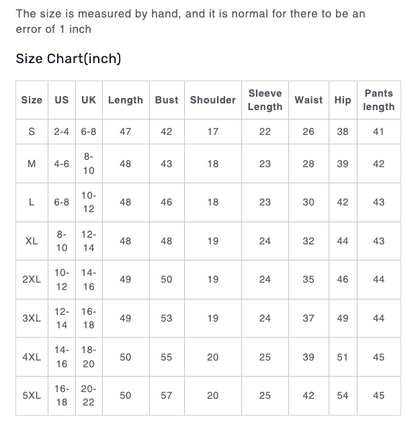
Task: Select the Shoulder column header
Action: (x=213, y=100)
